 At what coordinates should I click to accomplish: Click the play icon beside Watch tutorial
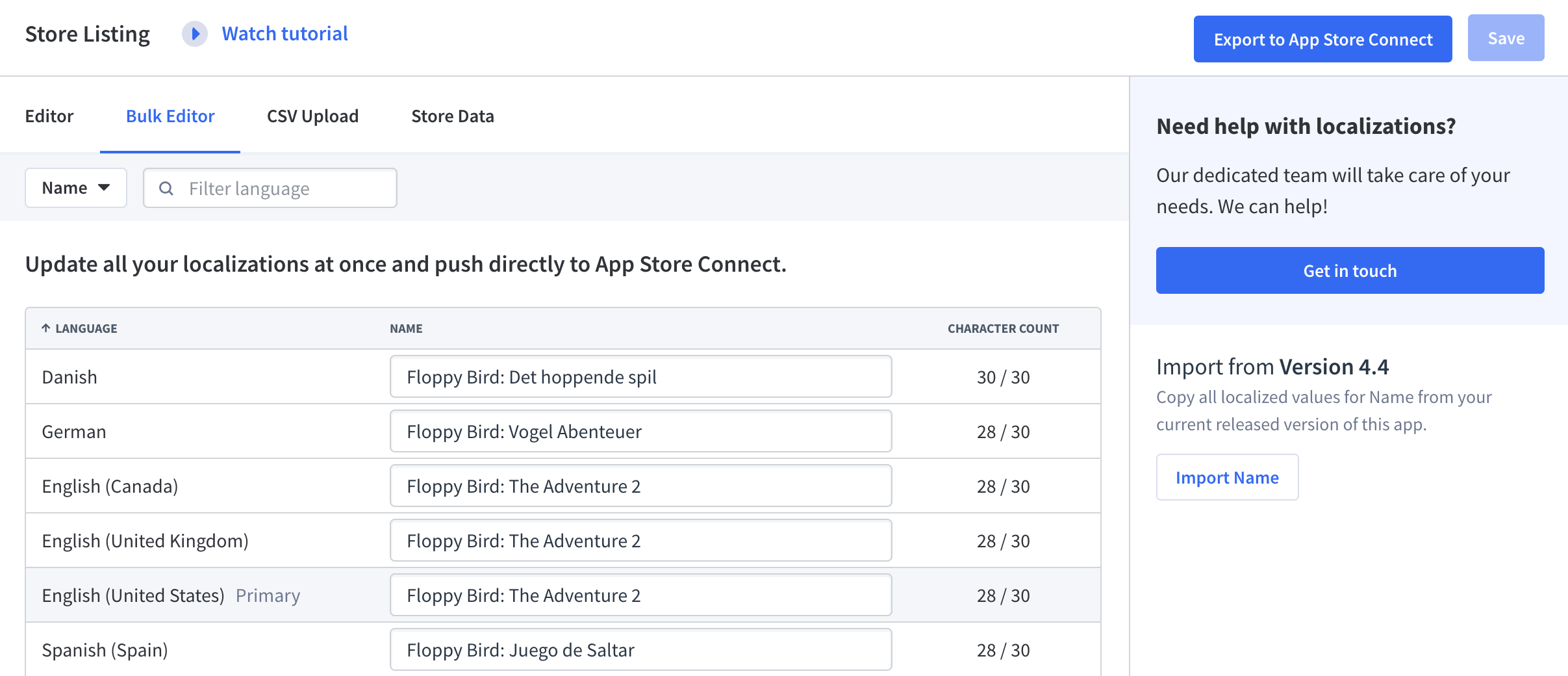194,34
